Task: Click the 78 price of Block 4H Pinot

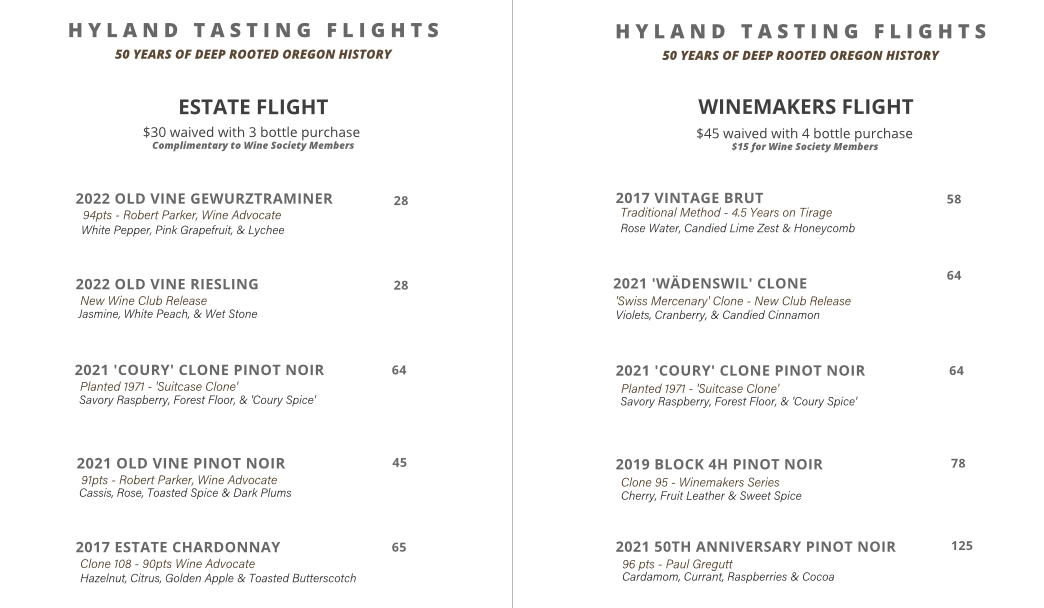Action: click(x=957, y=463)
